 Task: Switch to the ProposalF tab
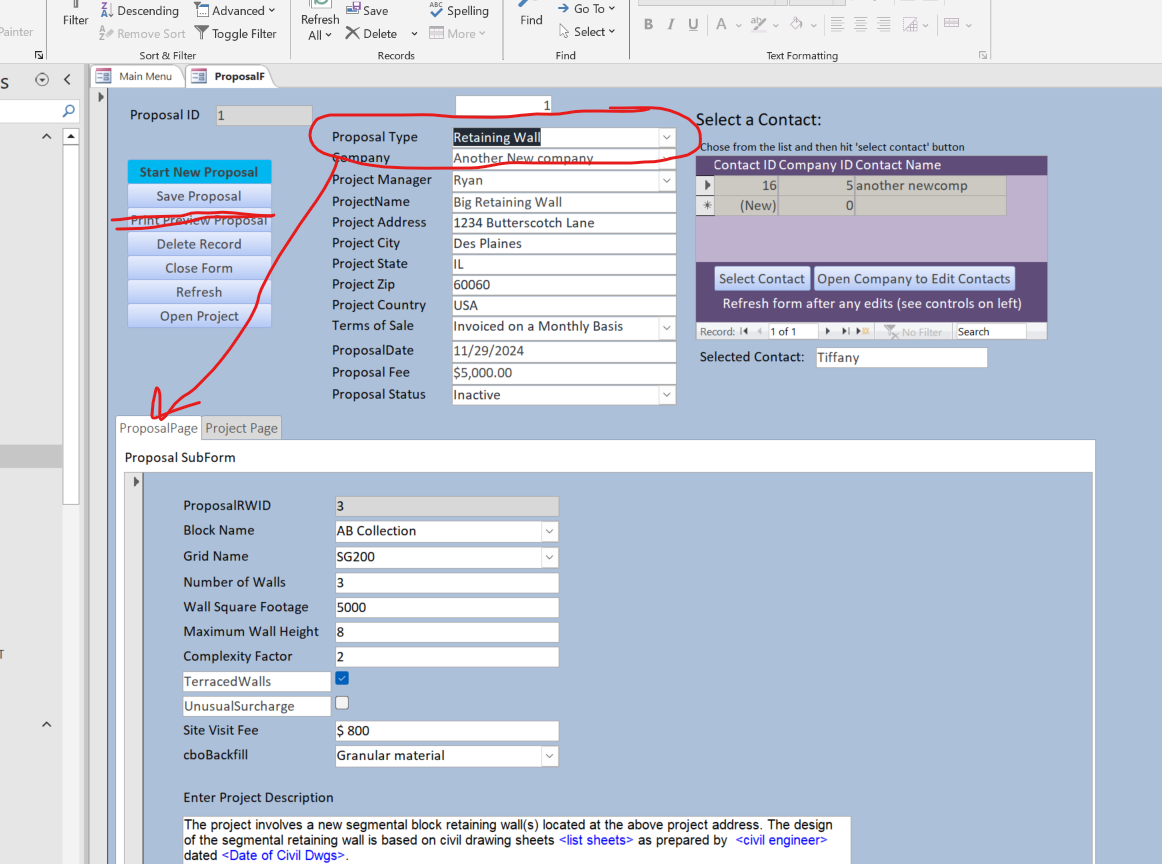pos(229,76)
